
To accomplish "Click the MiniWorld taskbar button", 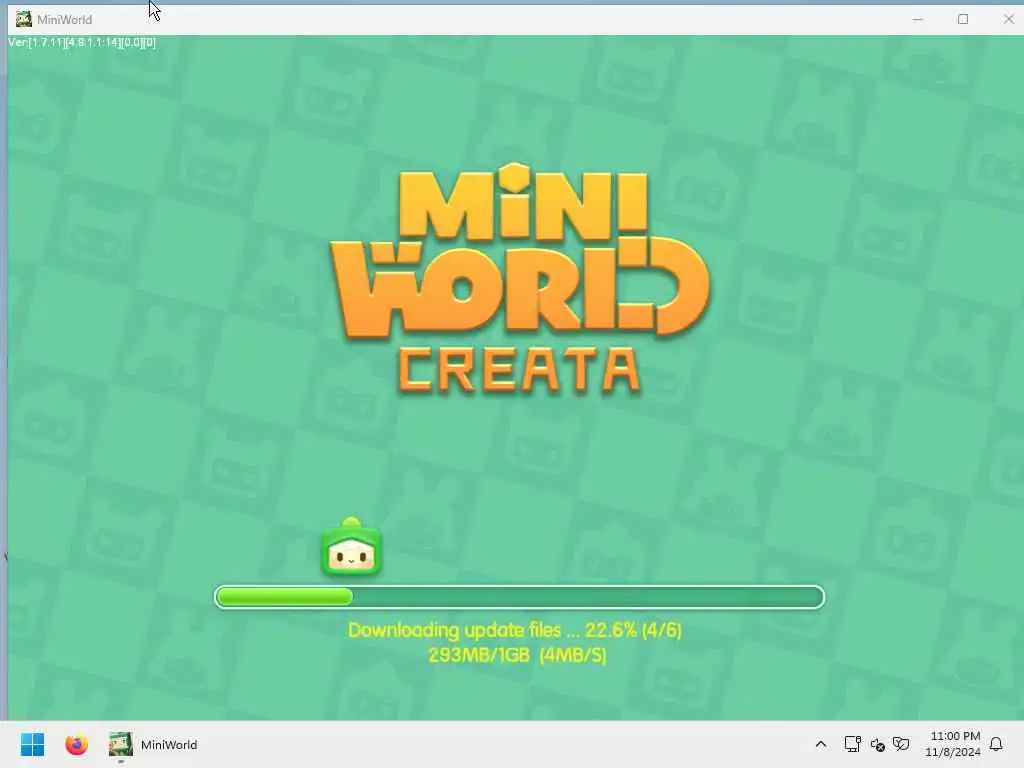I will (153, 744).
